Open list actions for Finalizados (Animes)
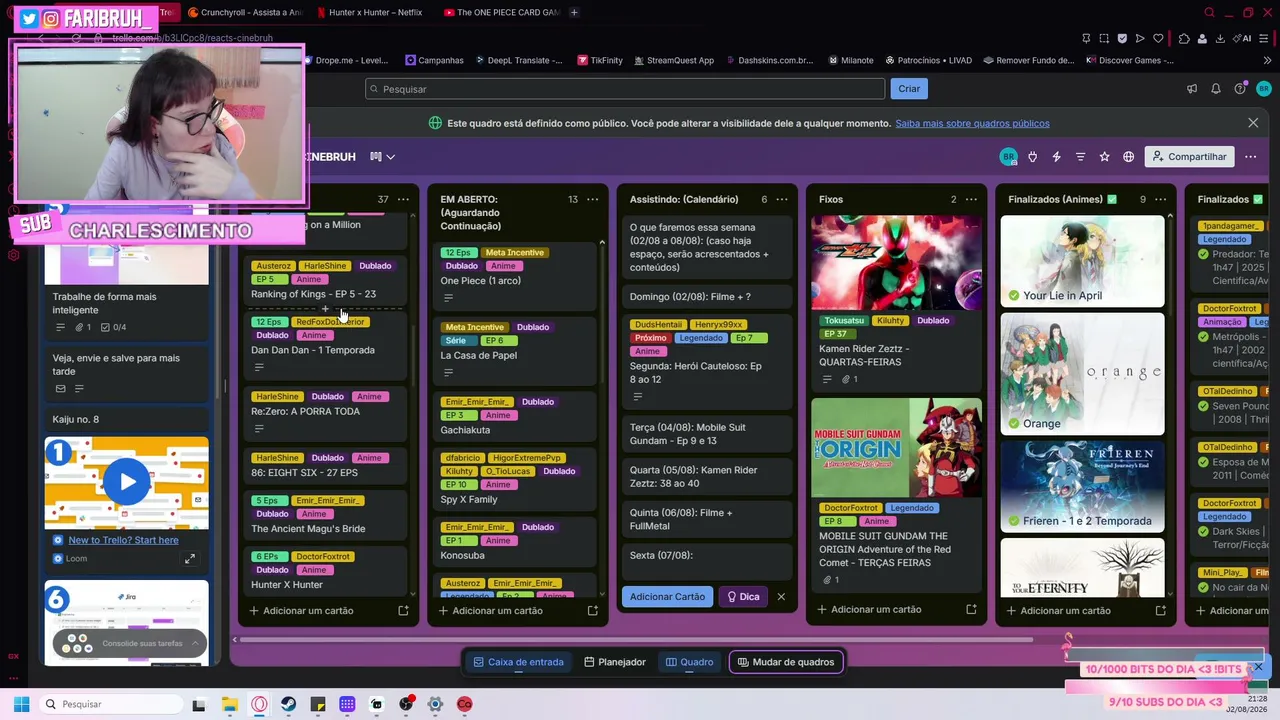The width and height of the screenshot is (1280, 720). (1161, 199)
